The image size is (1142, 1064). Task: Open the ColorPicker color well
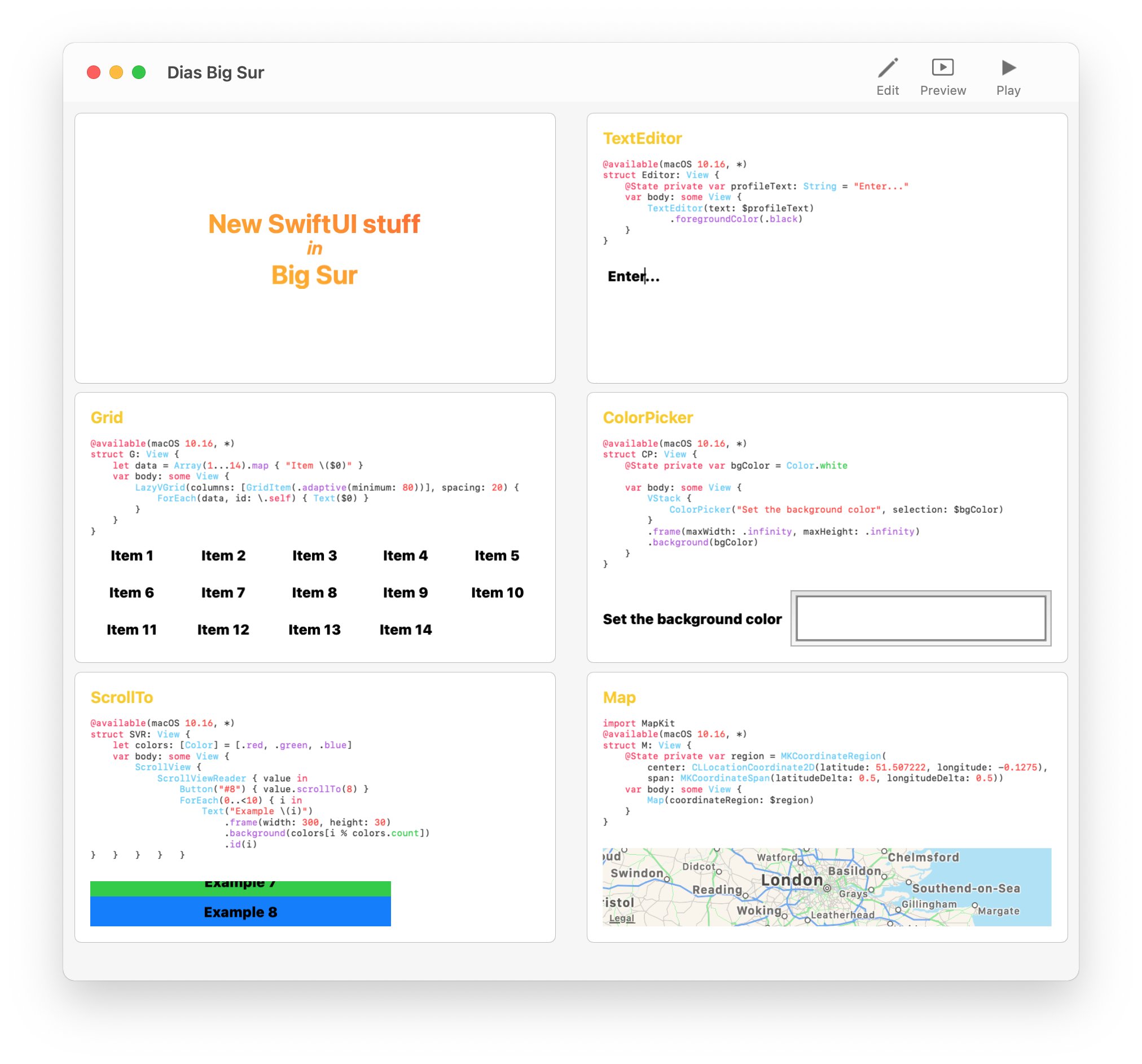click(920, 618)
